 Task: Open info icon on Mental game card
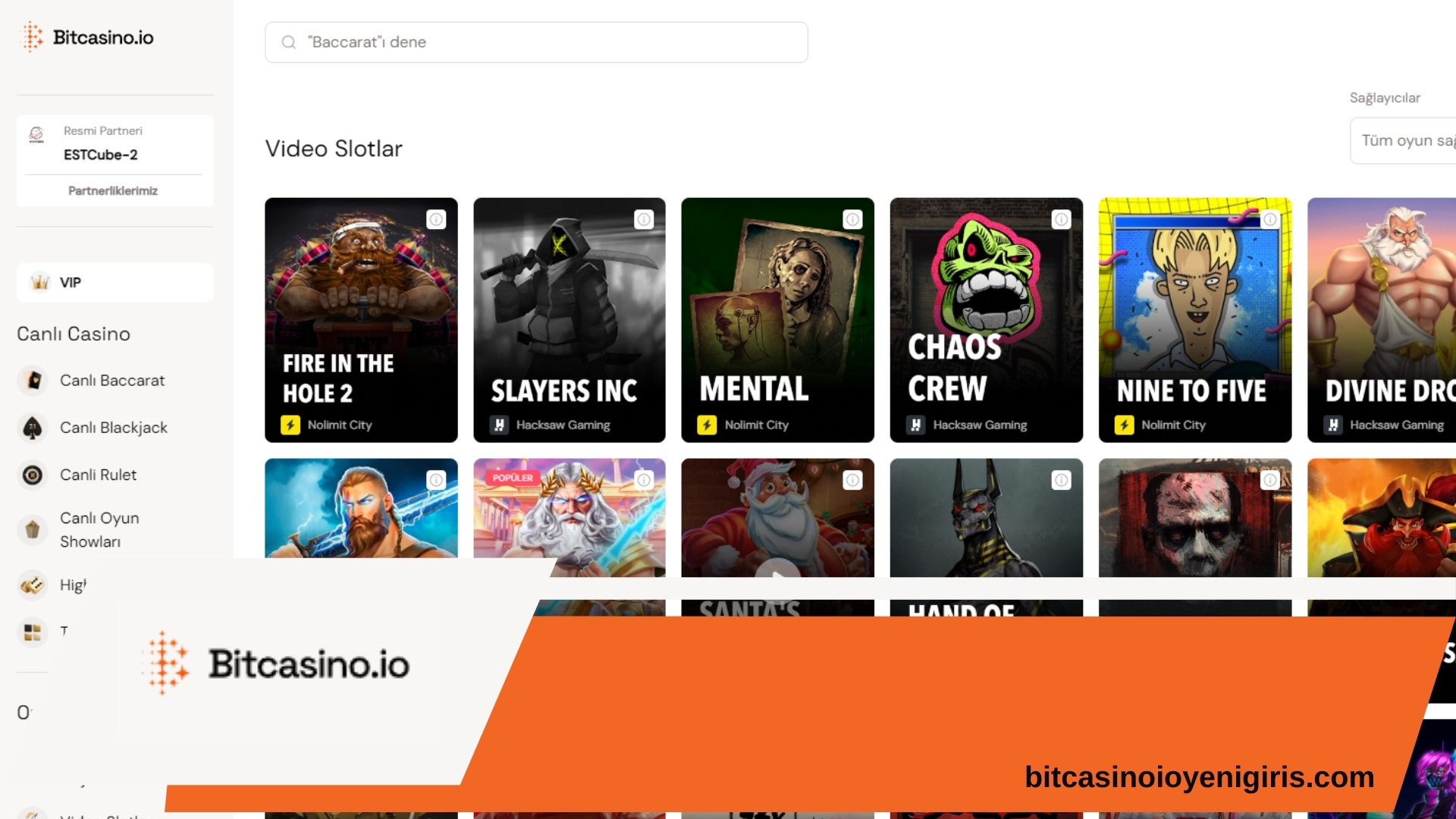point(852,220)
